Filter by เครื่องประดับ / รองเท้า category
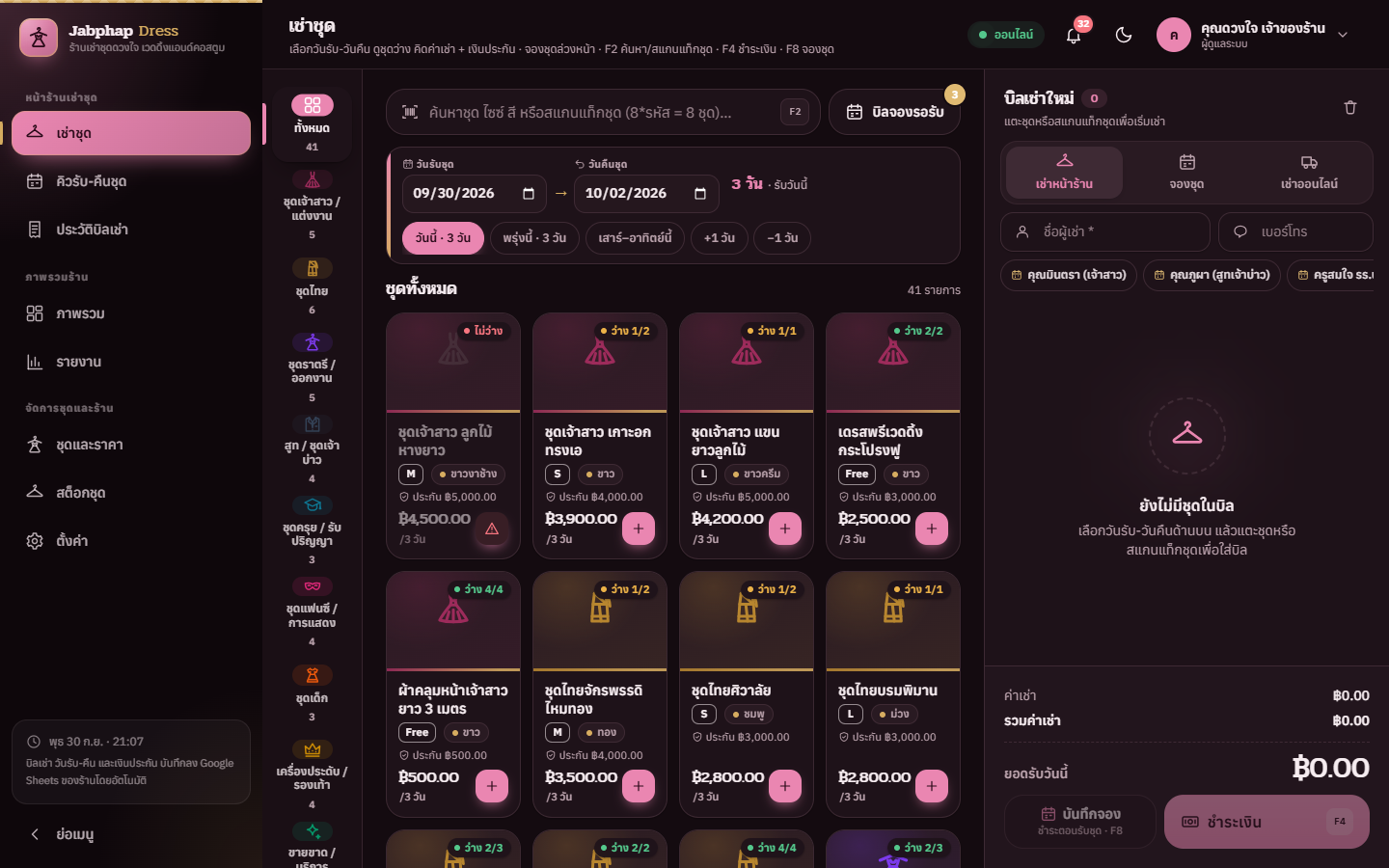Image resolution: width=1389 pixels, height=868 pixels. pyautogui.click(x=312, y=774)
